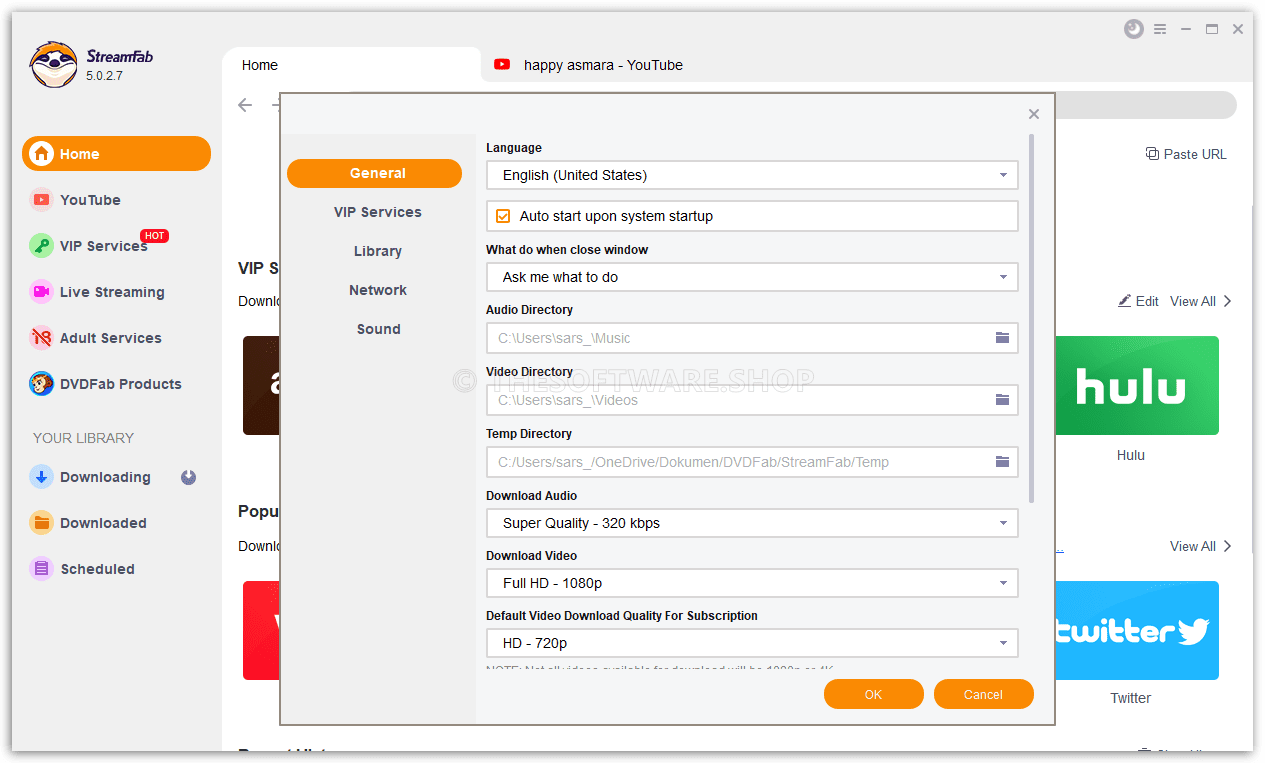Viewport: 1265px width, 763px height.
Task: Open the Language dropdown
Action: pos(752,175)
